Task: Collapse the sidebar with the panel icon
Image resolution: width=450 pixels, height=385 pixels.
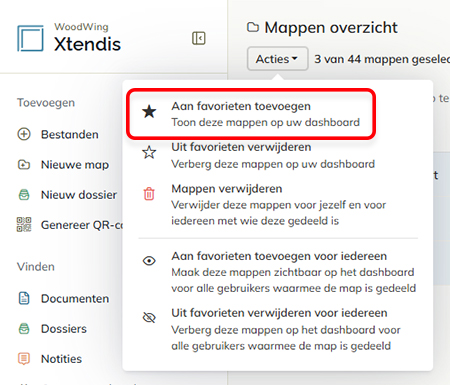Action: (199, 38)
